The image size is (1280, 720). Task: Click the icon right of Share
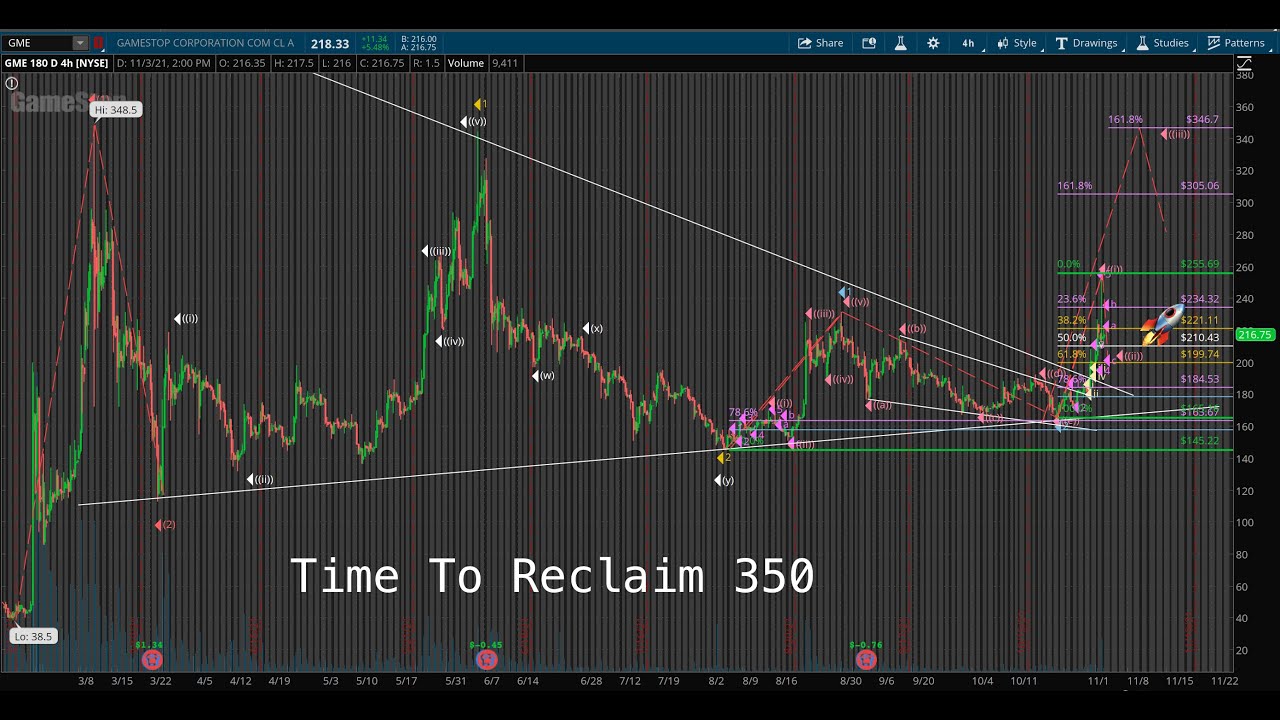(x=869, y=43)
